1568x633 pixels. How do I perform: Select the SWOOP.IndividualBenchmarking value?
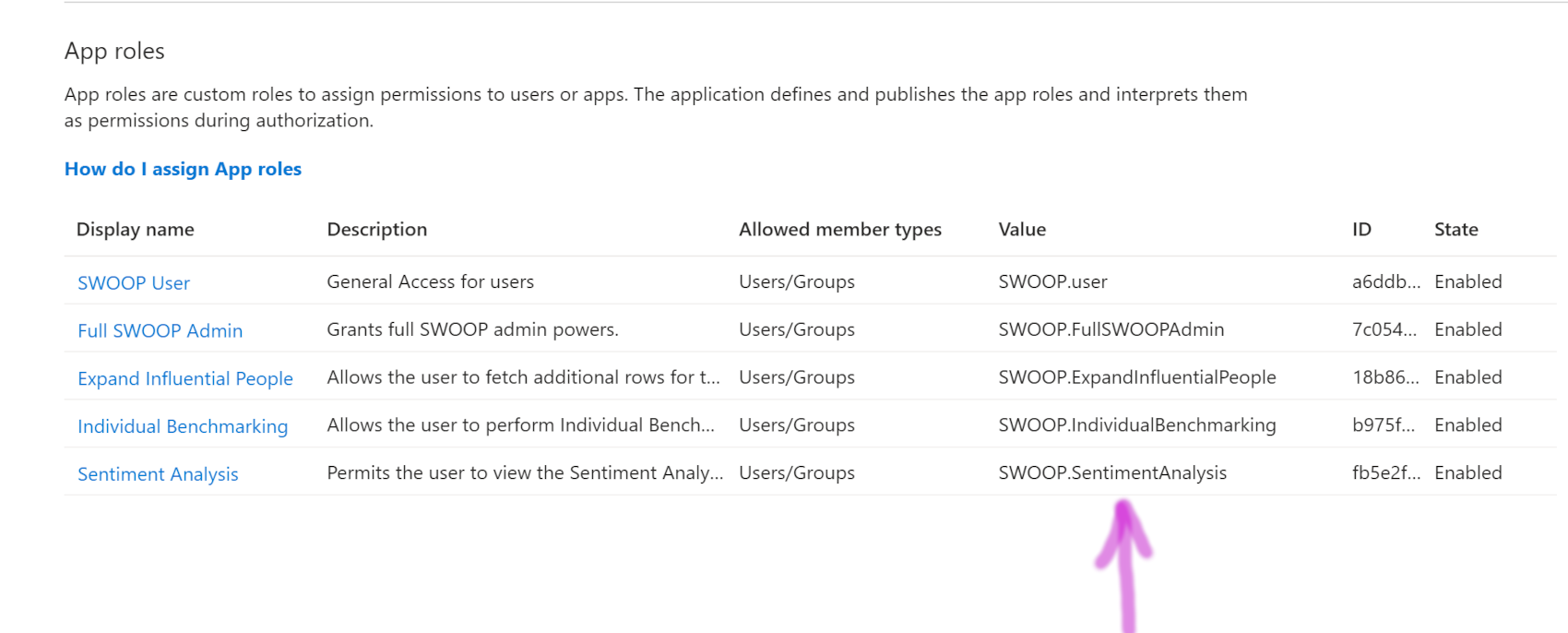[1137, 425]
